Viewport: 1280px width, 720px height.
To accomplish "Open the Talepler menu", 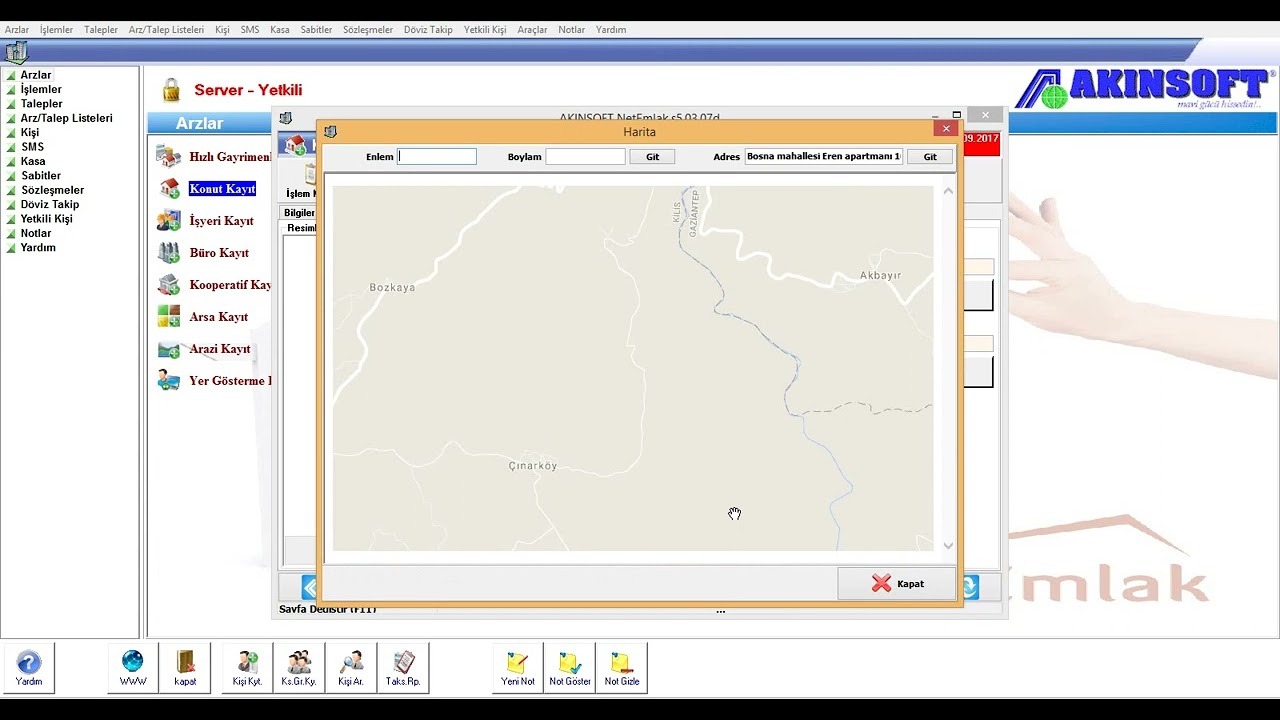I will coord(101,30).
